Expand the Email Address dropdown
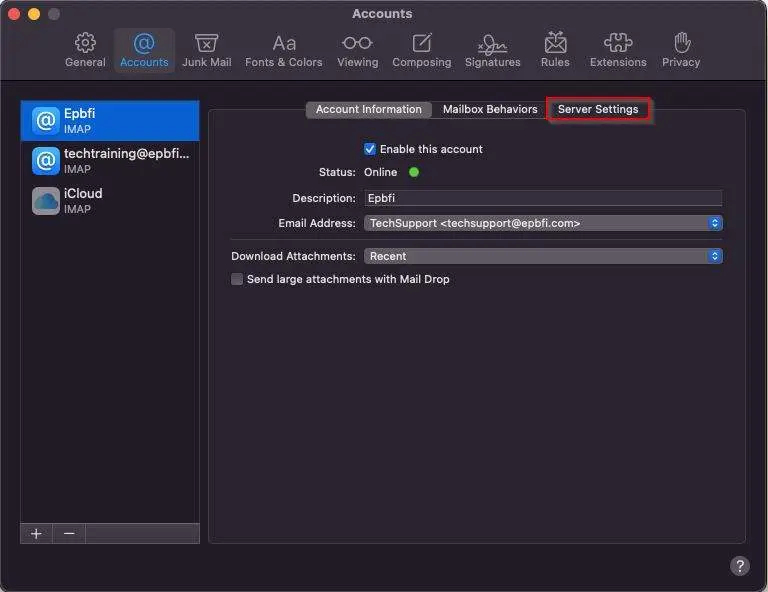 pyautogui.click(x=543, y=224)
